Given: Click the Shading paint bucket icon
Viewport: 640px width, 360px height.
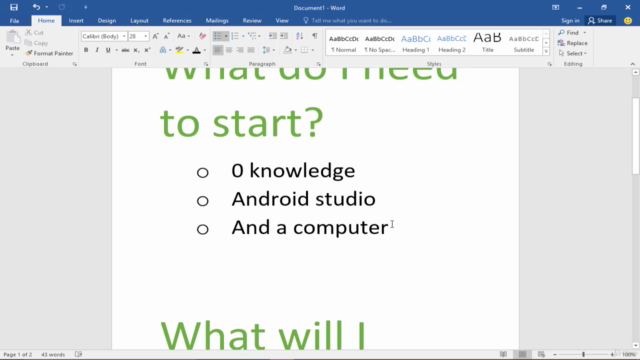Looking at the screenshot, I should pyautogui.click(x=288, y=50).
